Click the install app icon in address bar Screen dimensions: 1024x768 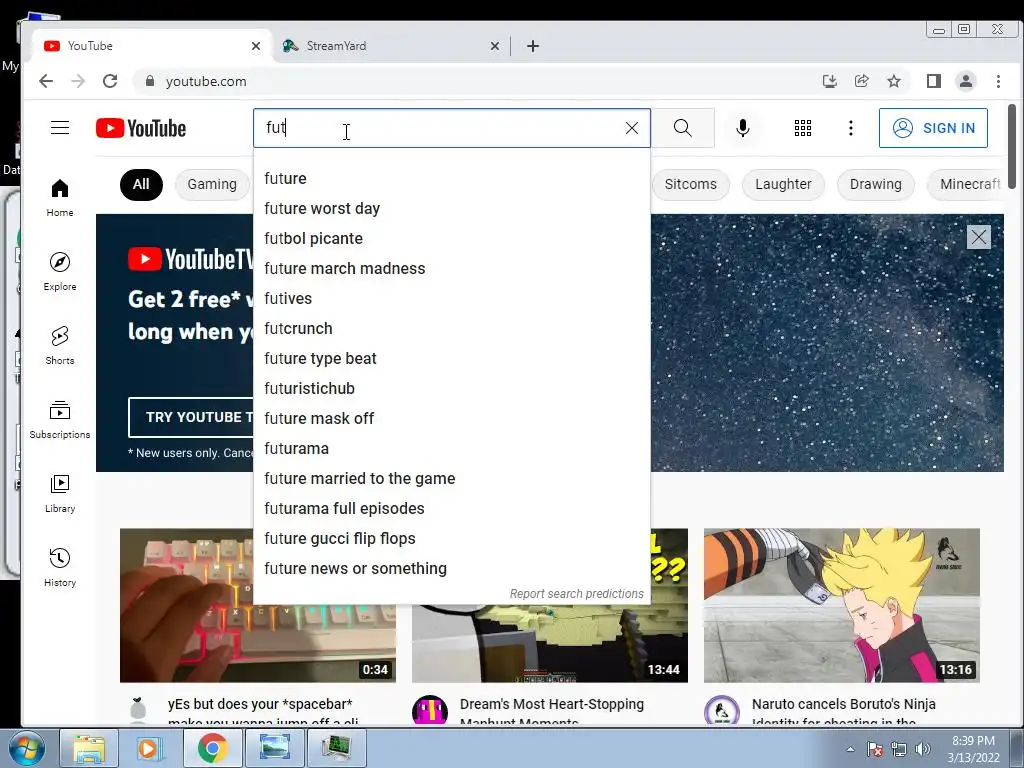click(829, 81)
